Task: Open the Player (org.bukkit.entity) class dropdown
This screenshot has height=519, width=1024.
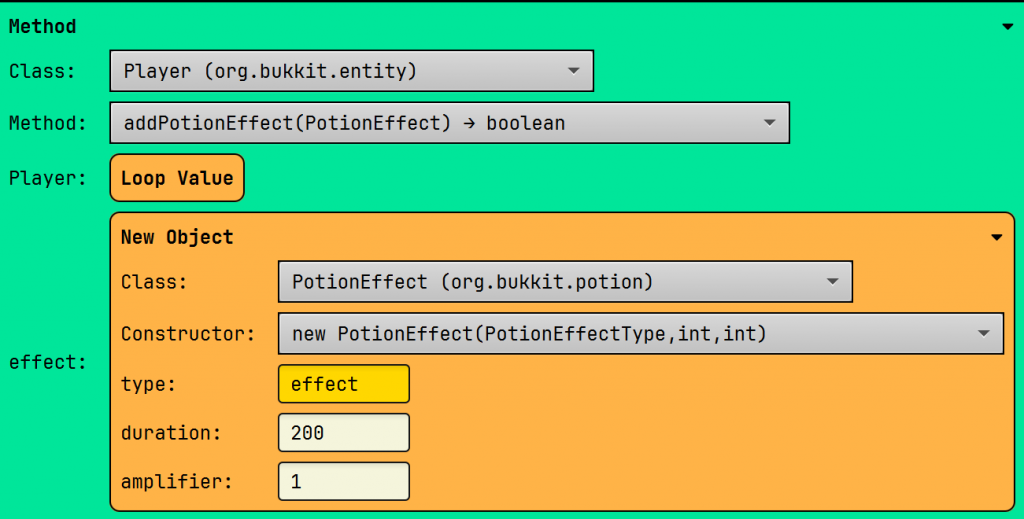Action: click(x=351, y=71)
